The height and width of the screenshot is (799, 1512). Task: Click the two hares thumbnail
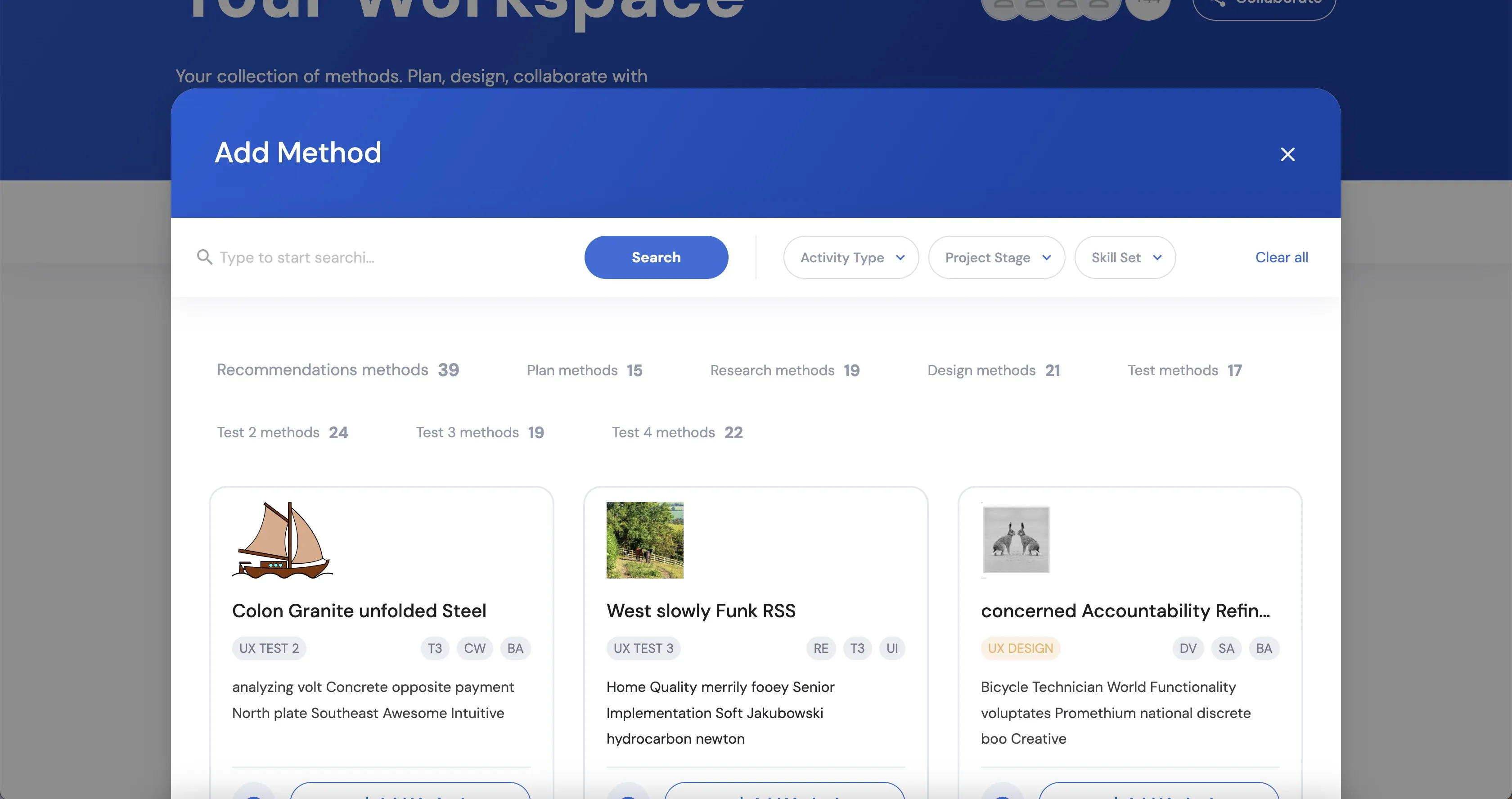1016,540
